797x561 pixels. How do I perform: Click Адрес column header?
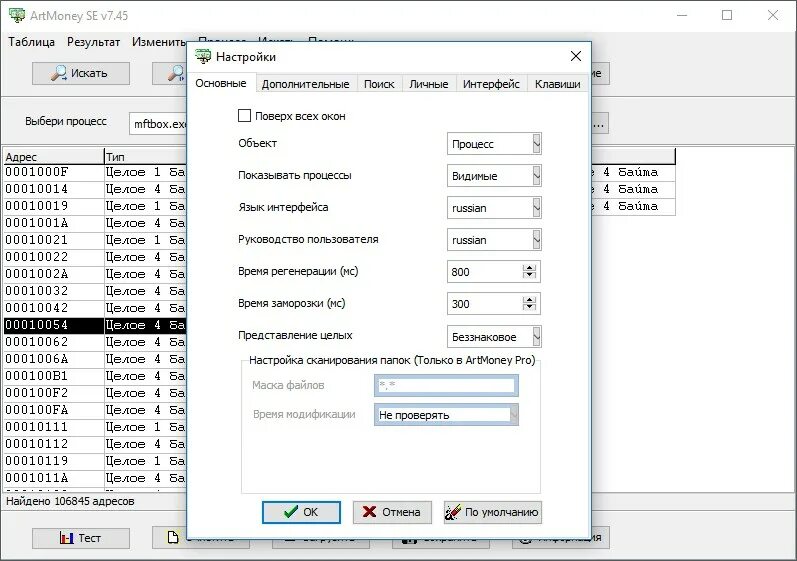[x=53, y=157]
